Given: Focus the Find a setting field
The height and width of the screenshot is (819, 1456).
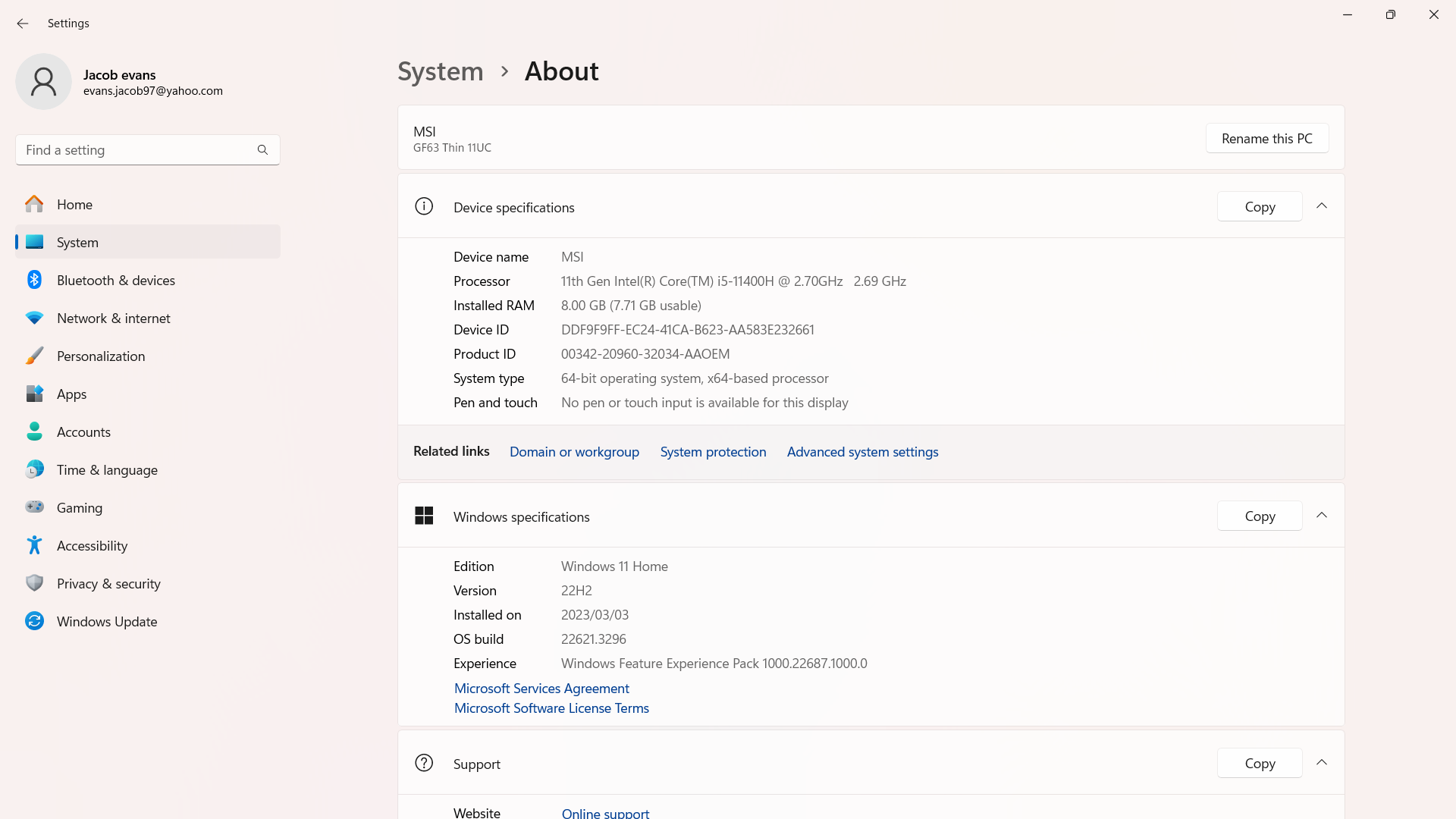Looking at the screenshot, I should click(148, 150).
